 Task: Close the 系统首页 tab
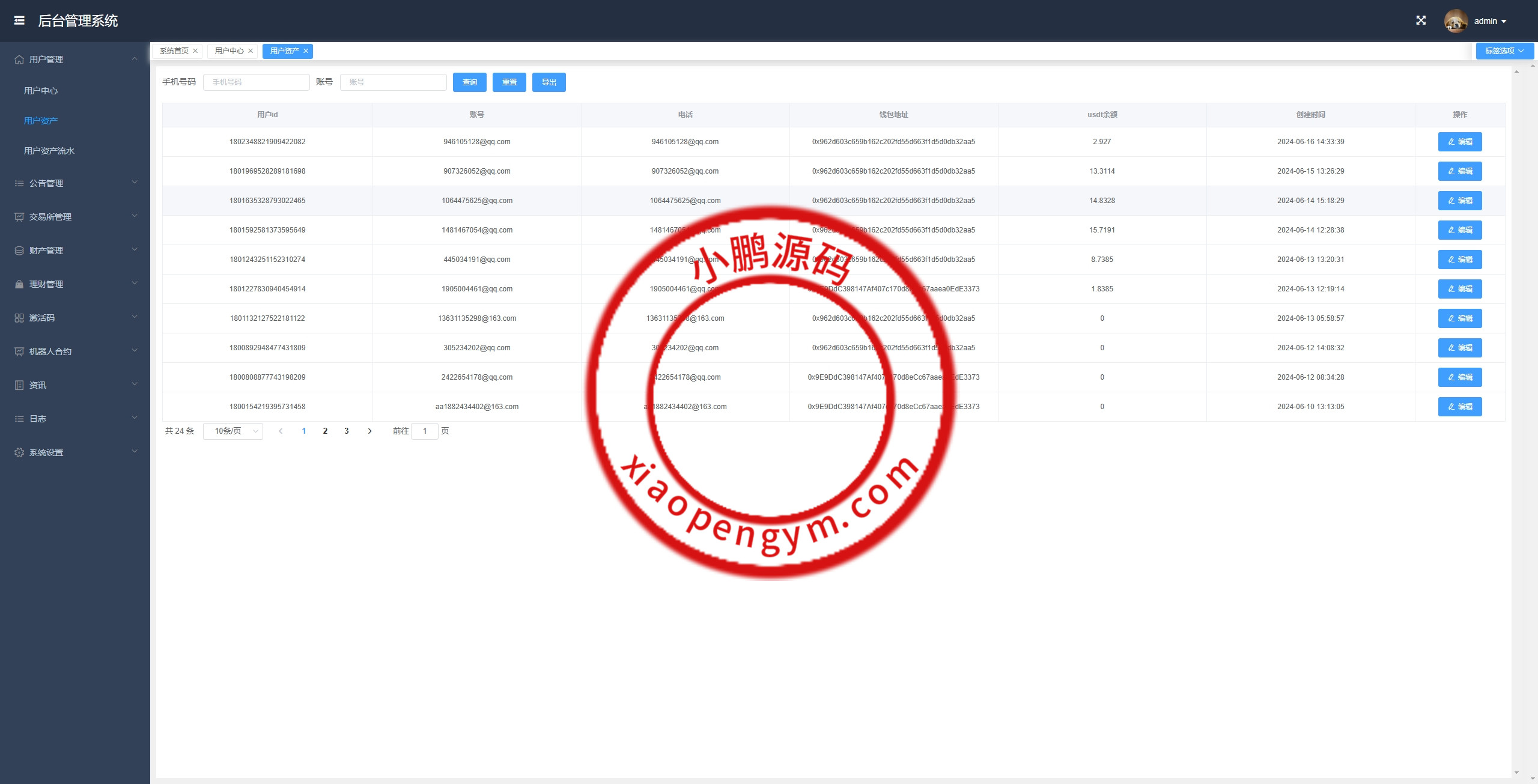point(195,51)
